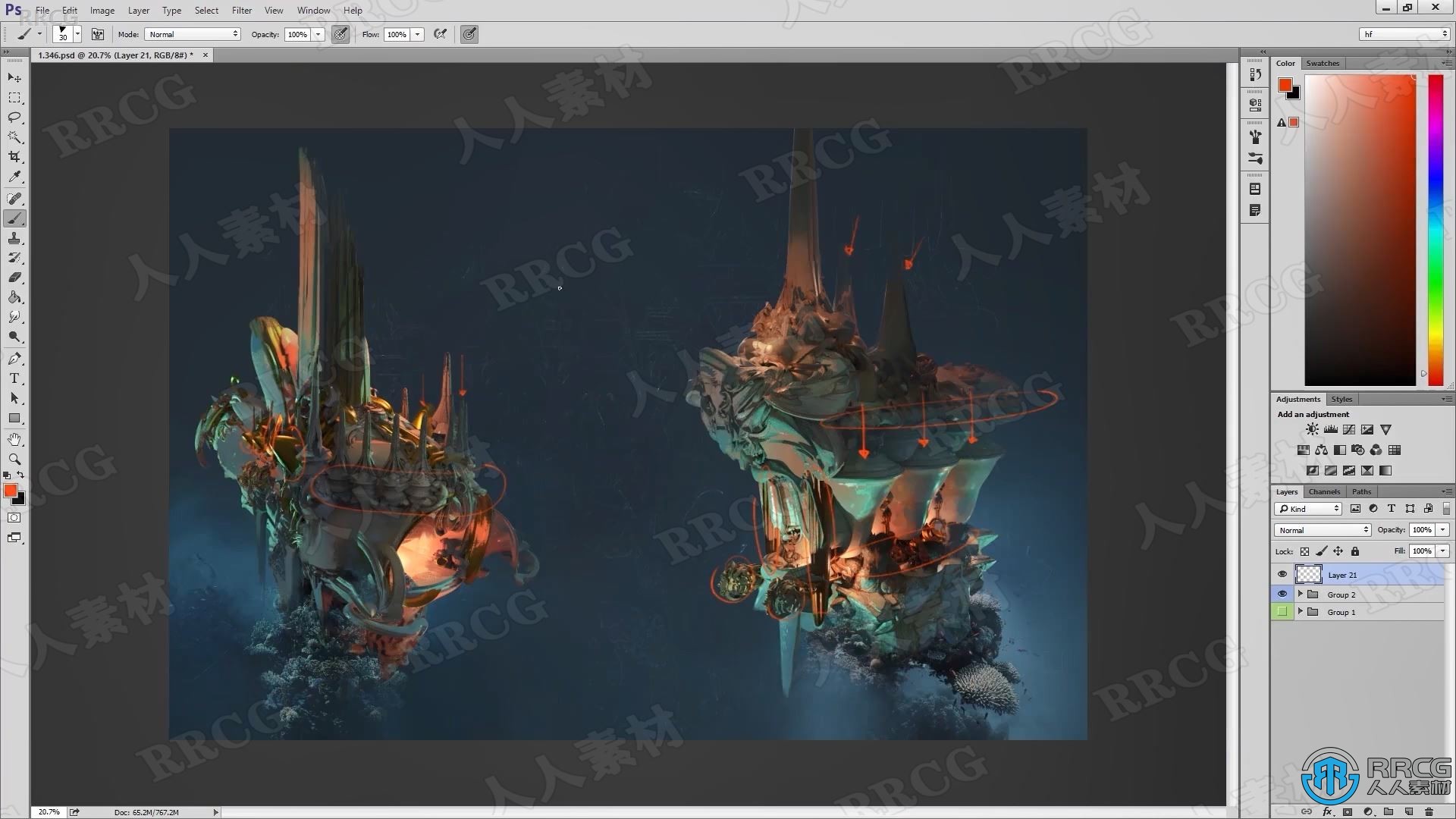Open the History panel icon

1255,74
